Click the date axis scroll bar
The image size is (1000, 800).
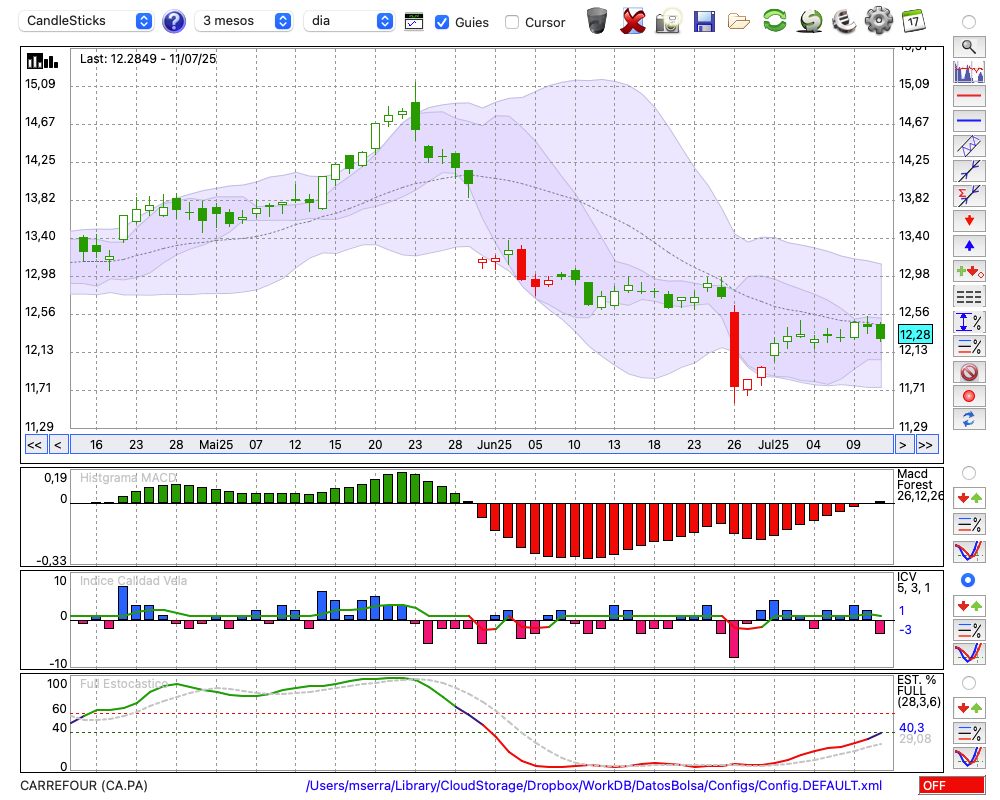pos(482,445)
